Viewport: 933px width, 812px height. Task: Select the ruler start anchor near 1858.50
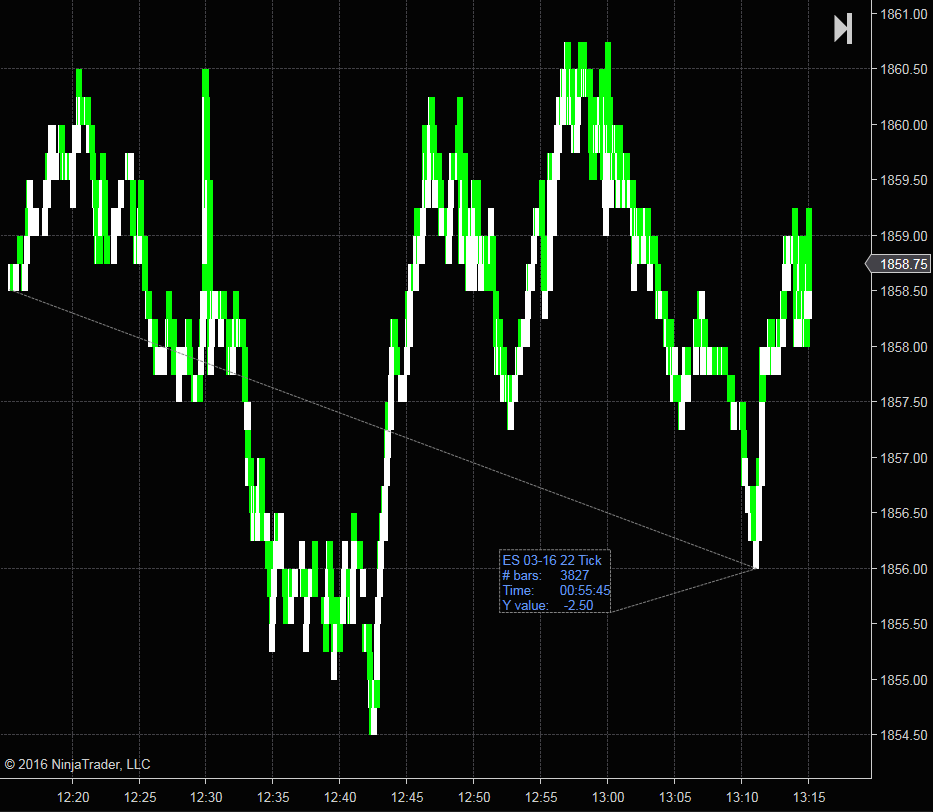point(11,291)
